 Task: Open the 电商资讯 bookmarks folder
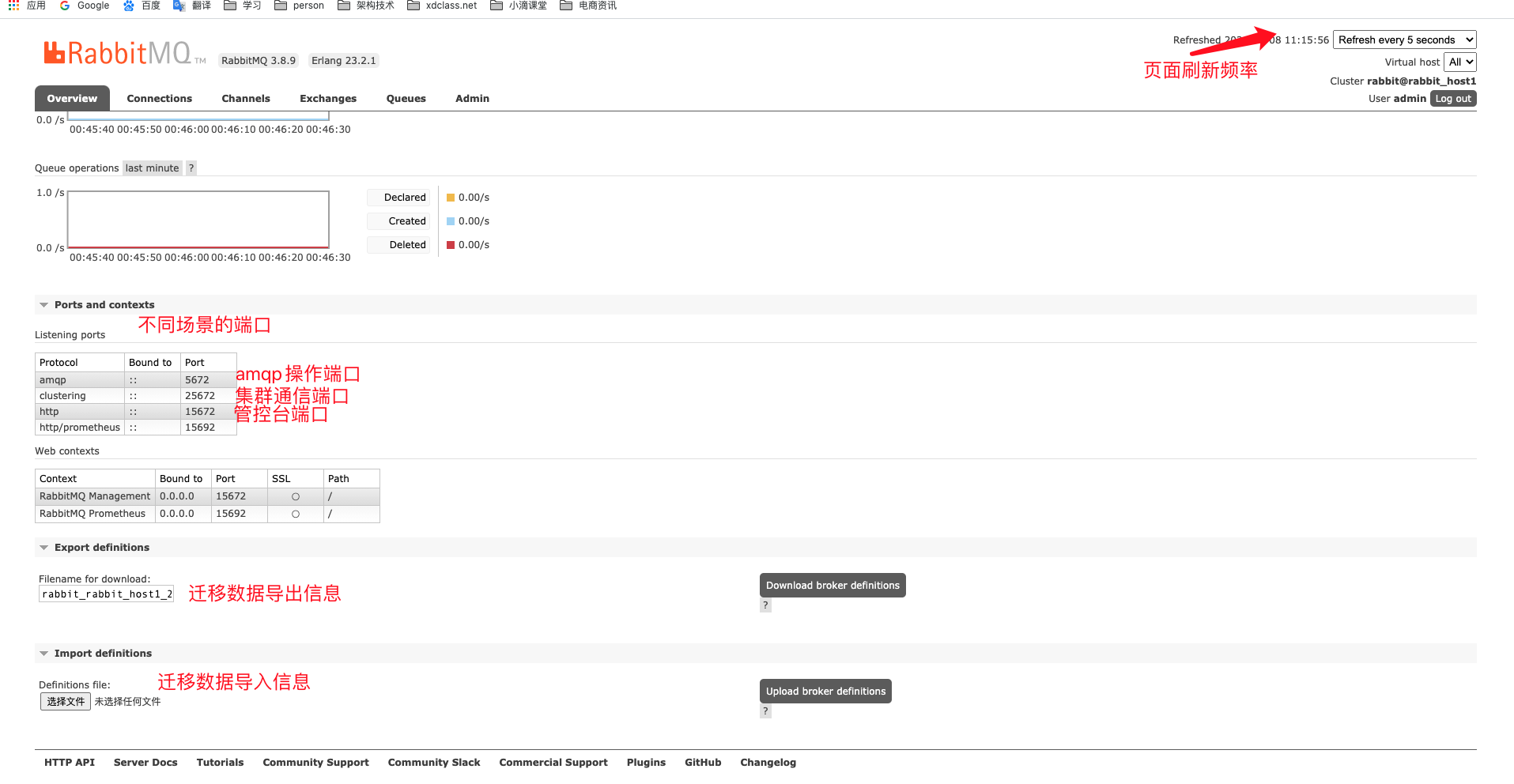coord(588,6)
